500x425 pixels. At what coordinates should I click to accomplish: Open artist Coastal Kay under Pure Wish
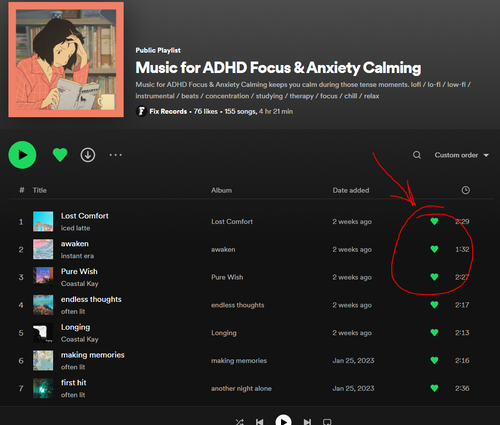coord(80,284)
